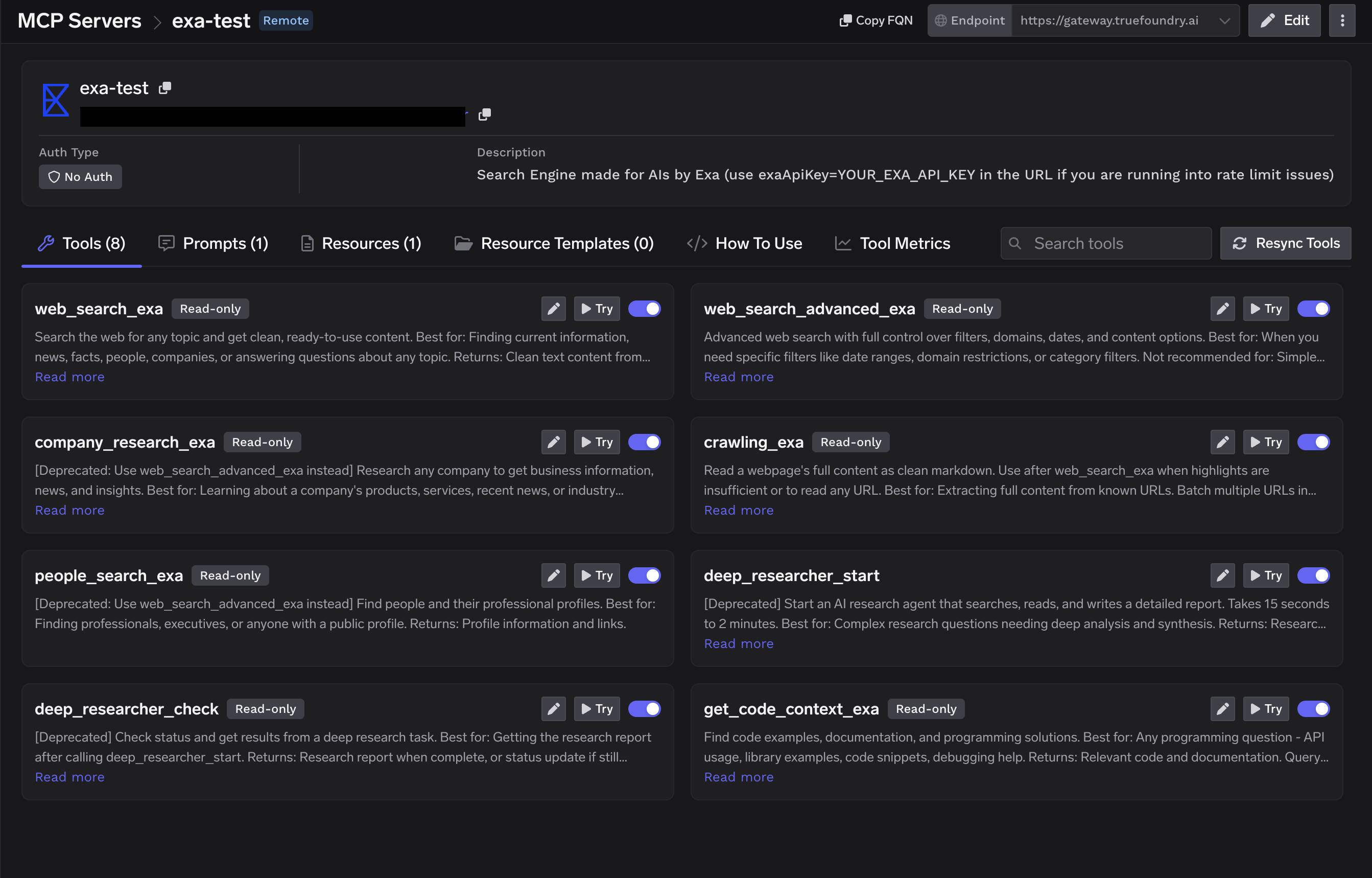Click the Edit server button
1372x878 pixels.
click(1284, 20)
